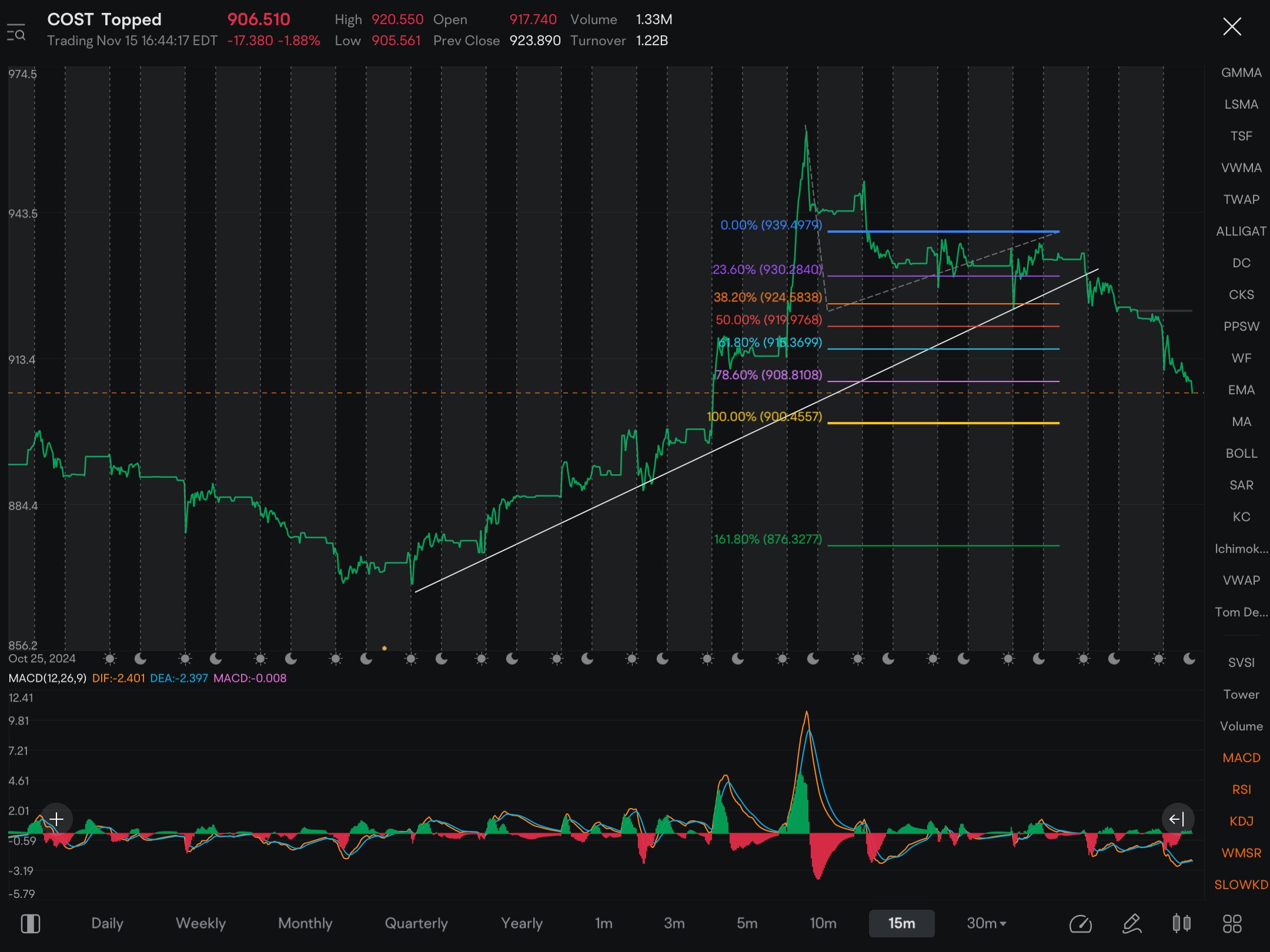Disable the active RSI sub-indicator
This screenshot has width=1270, height=952.
(x=1241, y=790)
